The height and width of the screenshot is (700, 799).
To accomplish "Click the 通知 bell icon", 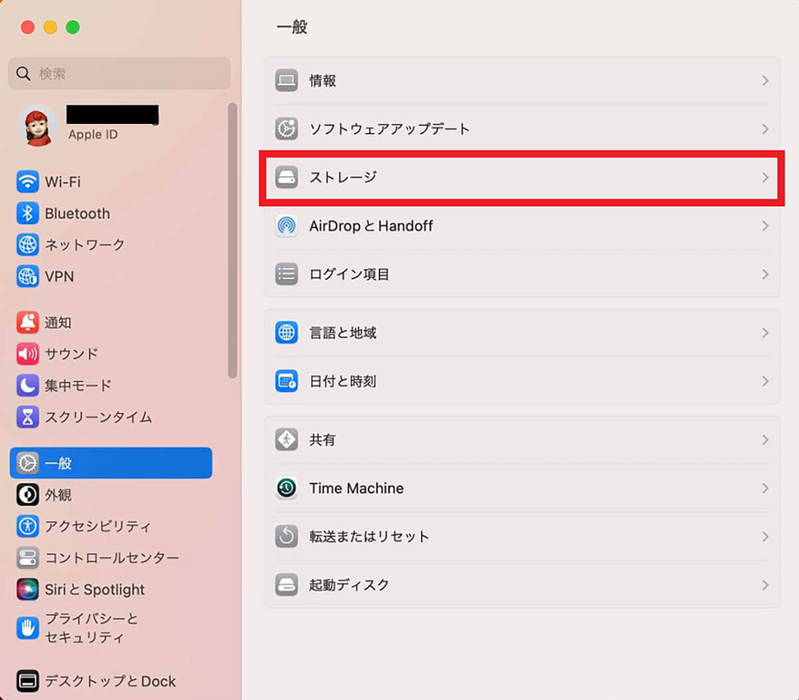I will (28, 322).
